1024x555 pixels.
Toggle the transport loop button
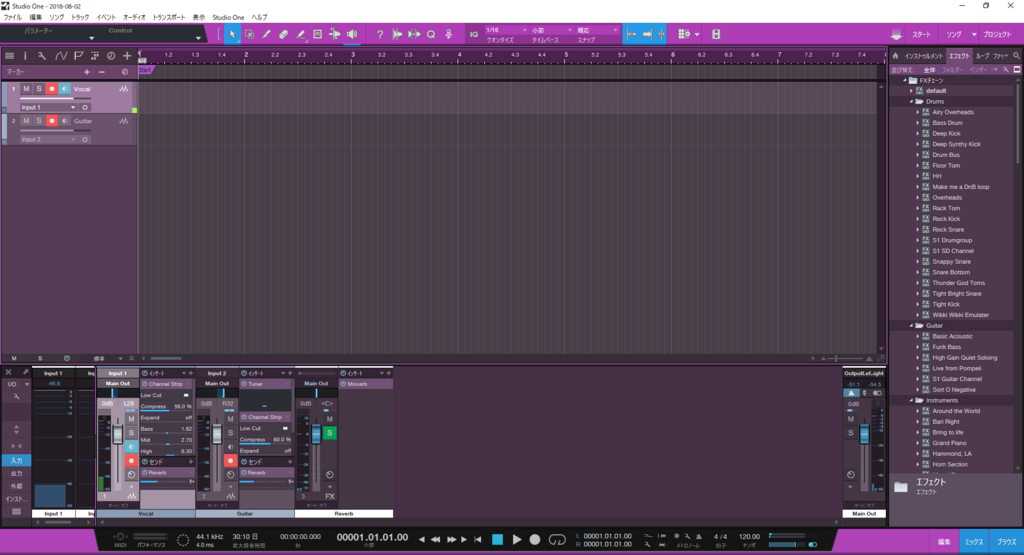(557, 539)
